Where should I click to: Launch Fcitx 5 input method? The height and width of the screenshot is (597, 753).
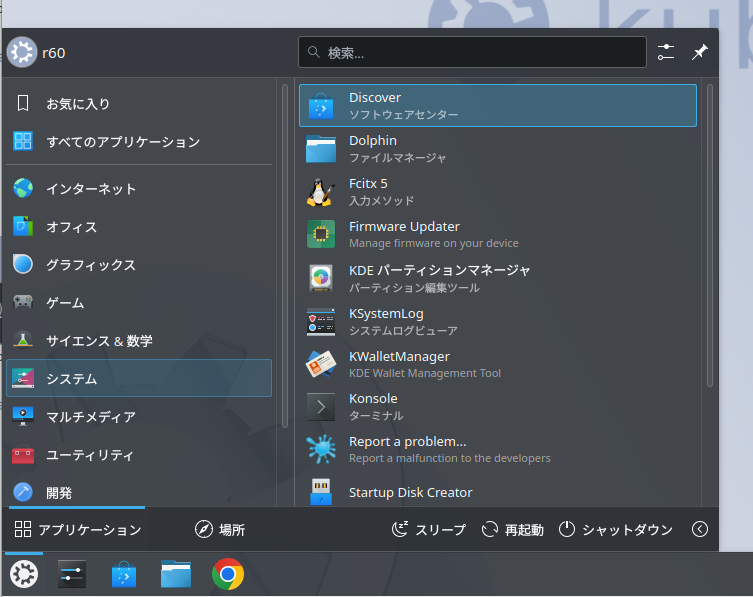pos(497,191)
